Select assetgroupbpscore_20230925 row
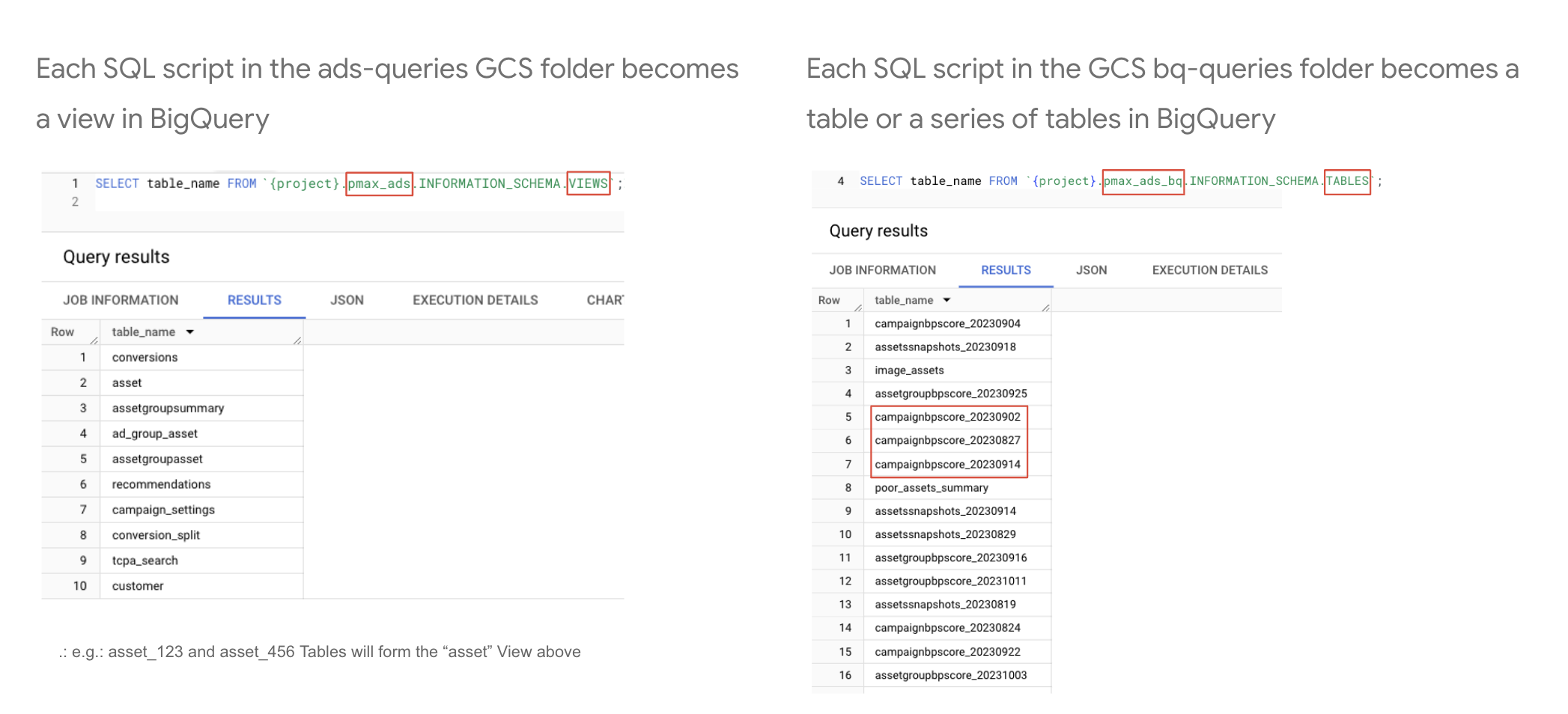Screen dimensions: 1568x714 [932, 394]
